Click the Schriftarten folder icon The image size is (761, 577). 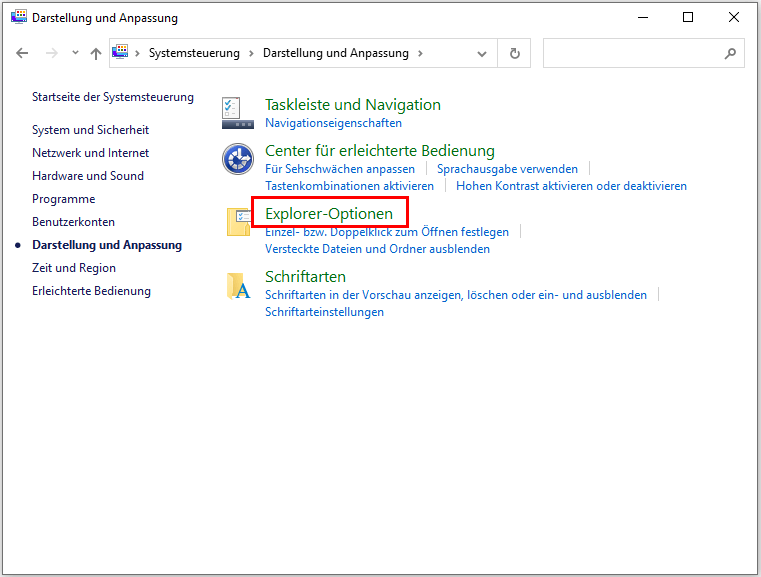(x=238, y=286)
